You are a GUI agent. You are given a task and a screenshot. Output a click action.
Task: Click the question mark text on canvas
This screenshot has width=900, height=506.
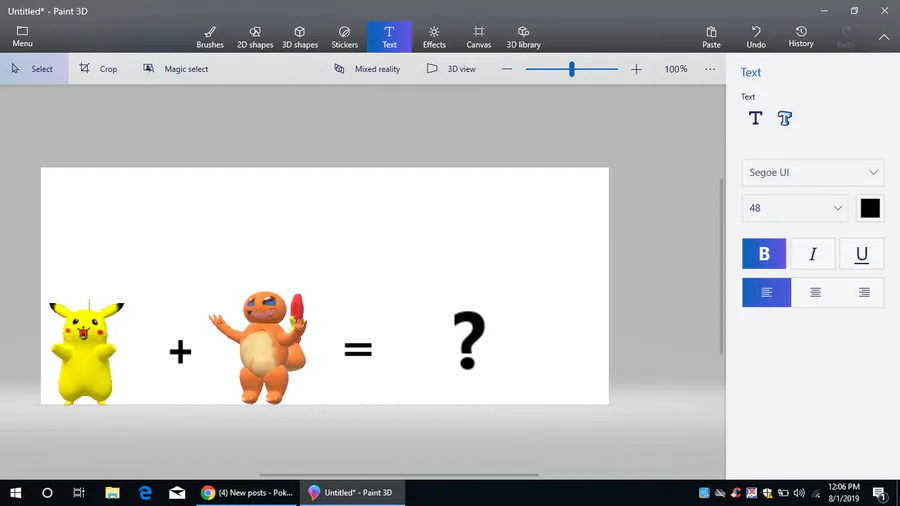[x=470, y=340]
